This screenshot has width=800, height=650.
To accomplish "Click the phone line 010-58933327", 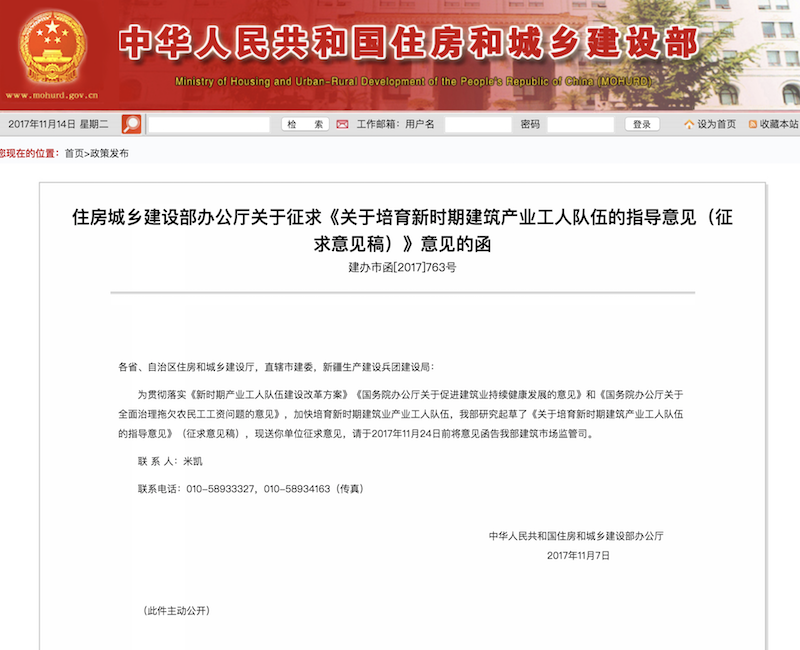I will pyautogui.click(x=251, y=489).
